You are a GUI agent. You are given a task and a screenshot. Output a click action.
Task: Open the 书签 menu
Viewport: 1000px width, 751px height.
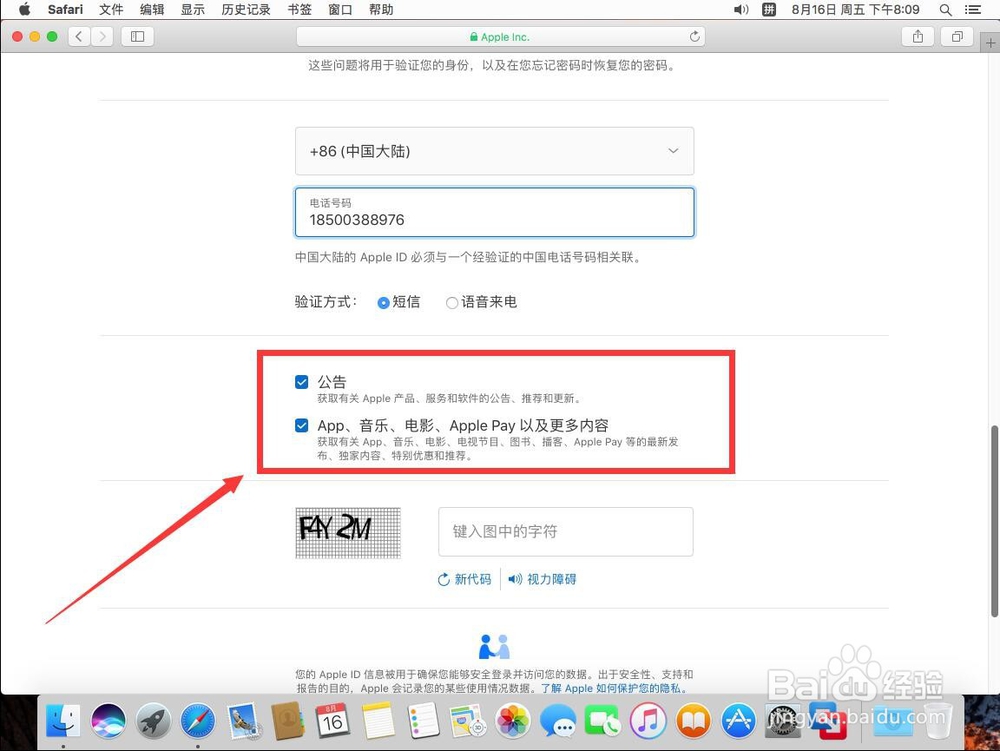click(x=300, y=10)
